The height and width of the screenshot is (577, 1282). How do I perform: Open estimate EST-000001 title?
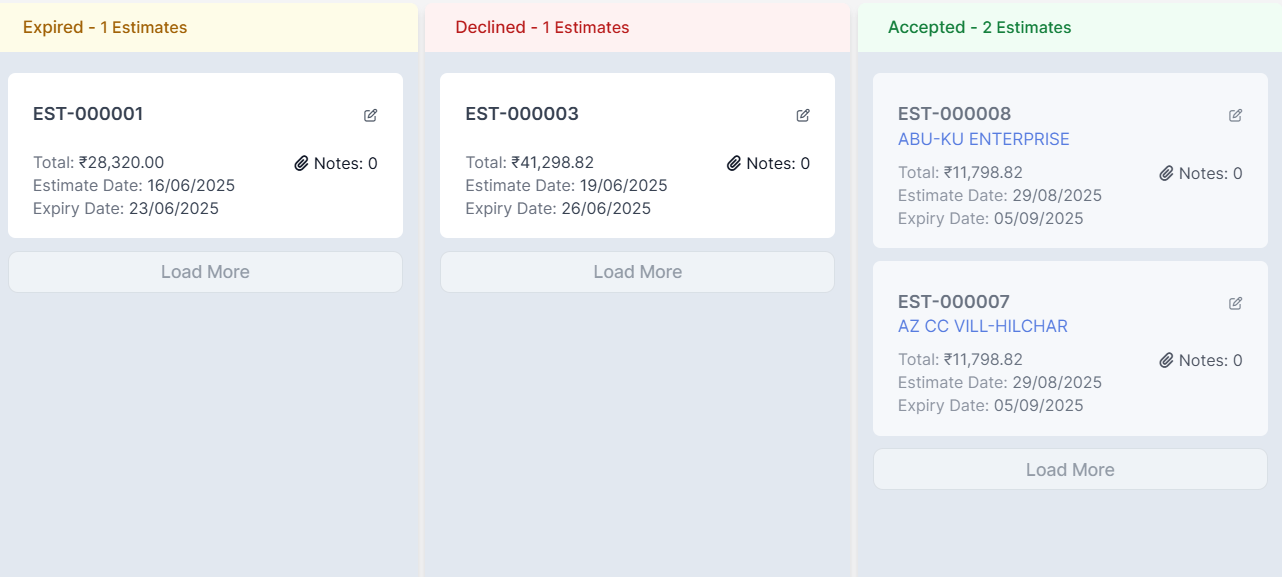[x=88, y=114]
